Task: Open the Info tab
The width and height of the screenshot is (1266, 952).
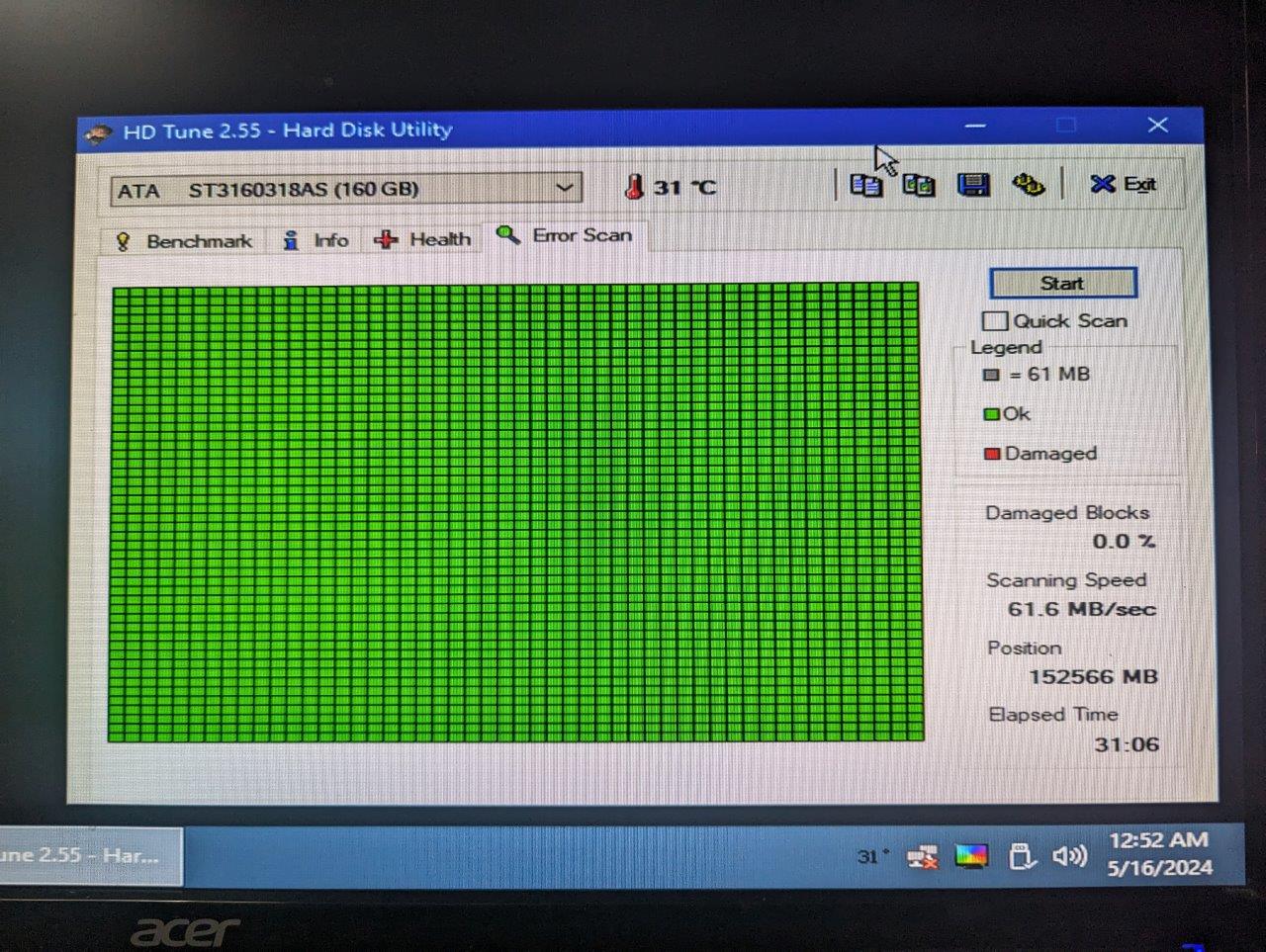Action: (316, 240)
